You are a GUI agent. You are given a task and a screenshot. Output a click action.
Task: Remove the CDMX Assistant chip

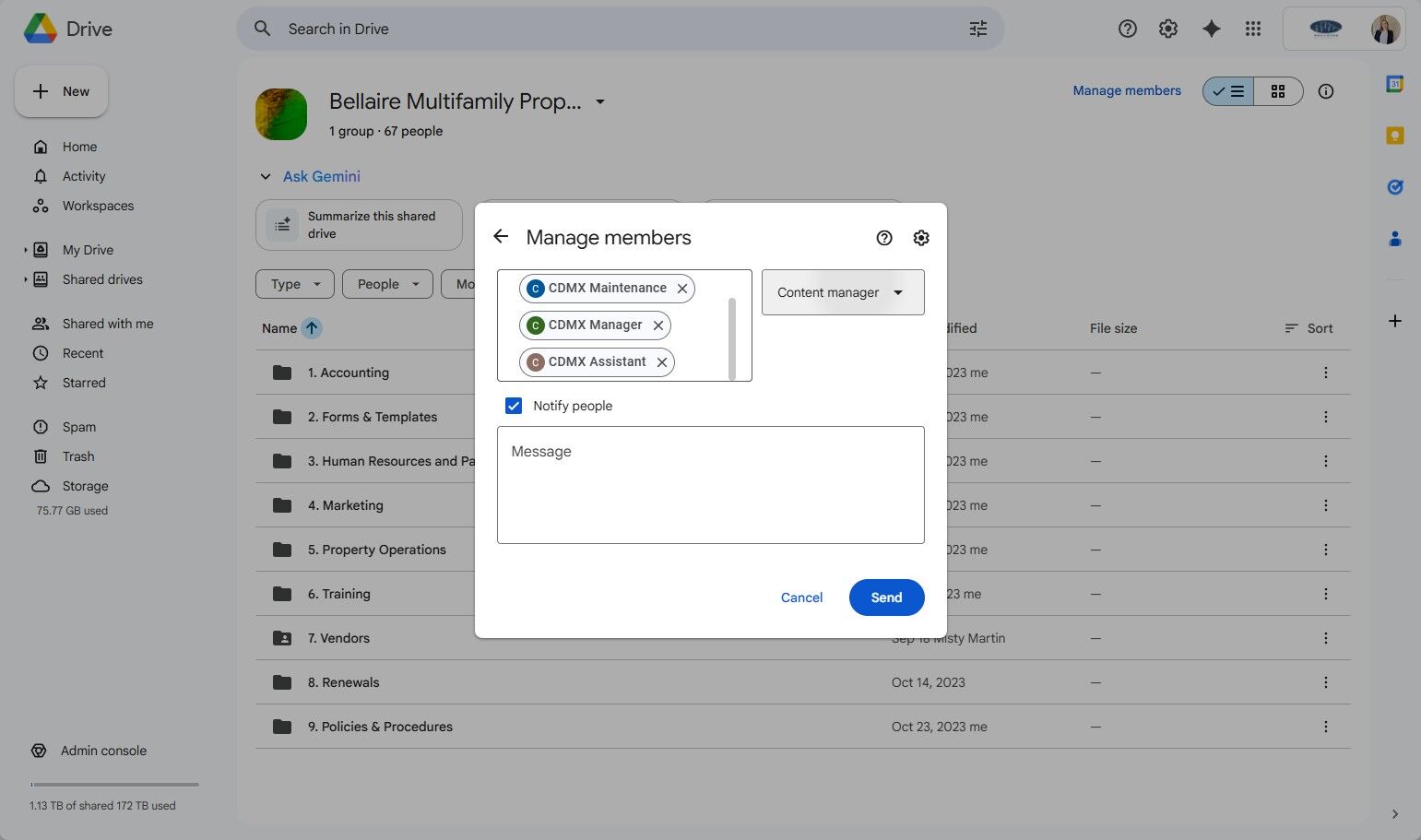point(662,362)
